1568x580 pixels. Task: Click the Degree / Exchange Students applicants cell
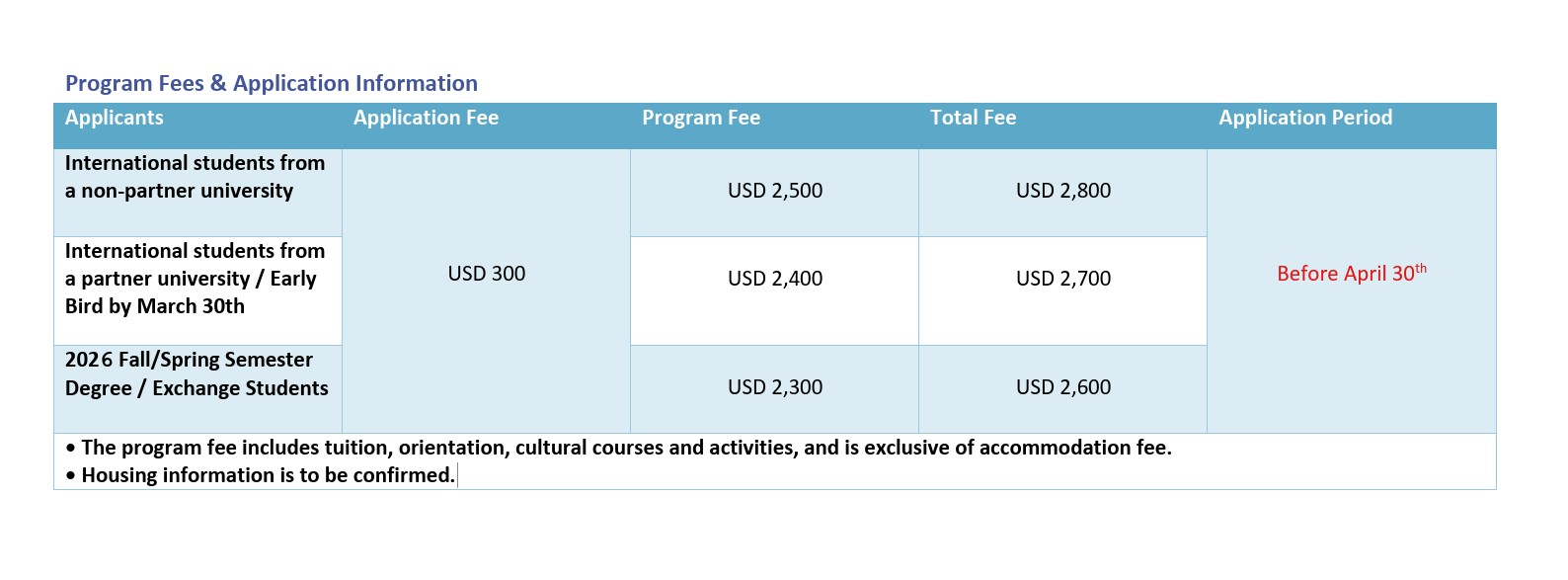point(196,373)
